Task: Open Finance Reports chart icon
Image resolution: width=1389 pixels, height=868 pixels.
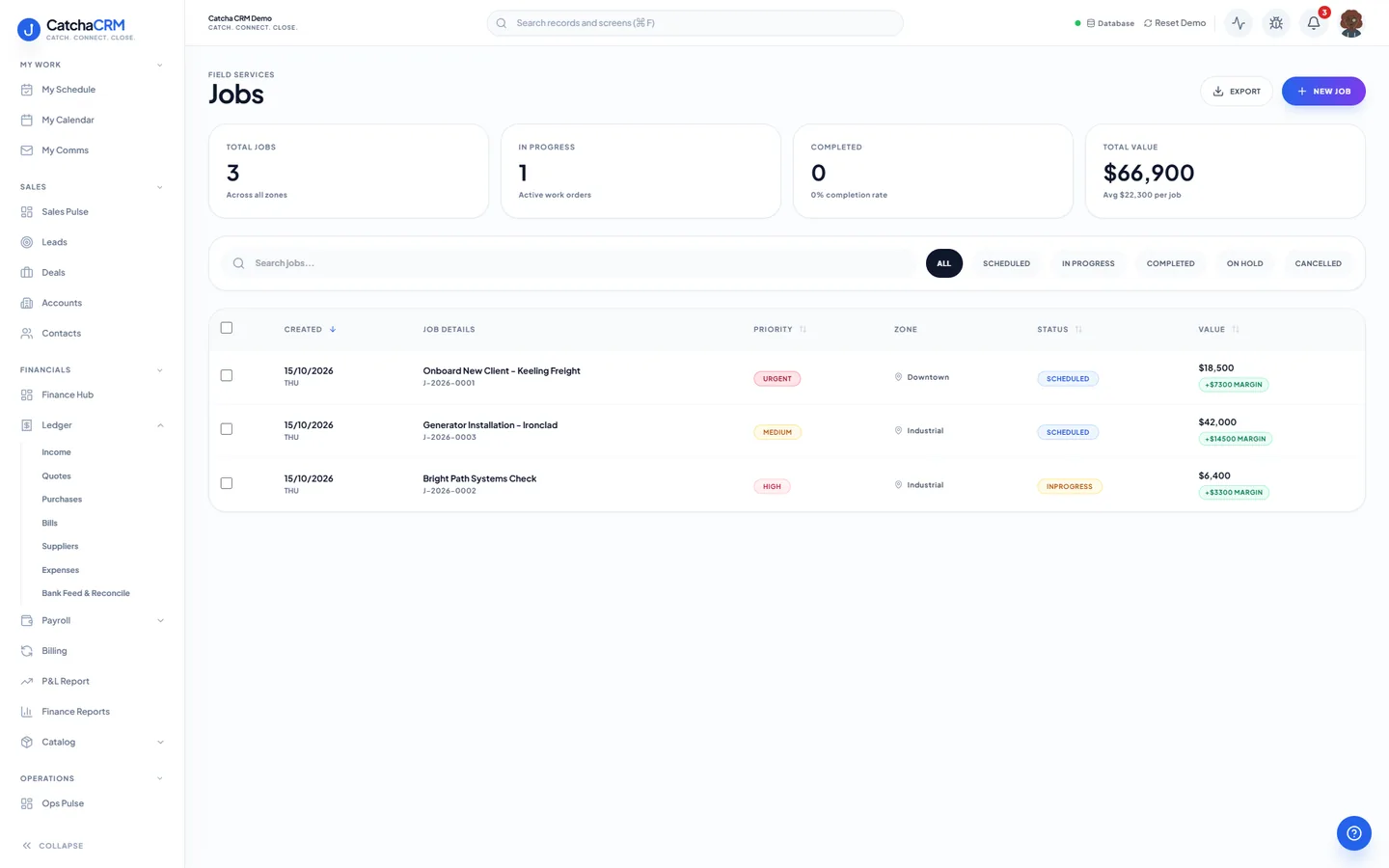Action: (27, 712)
